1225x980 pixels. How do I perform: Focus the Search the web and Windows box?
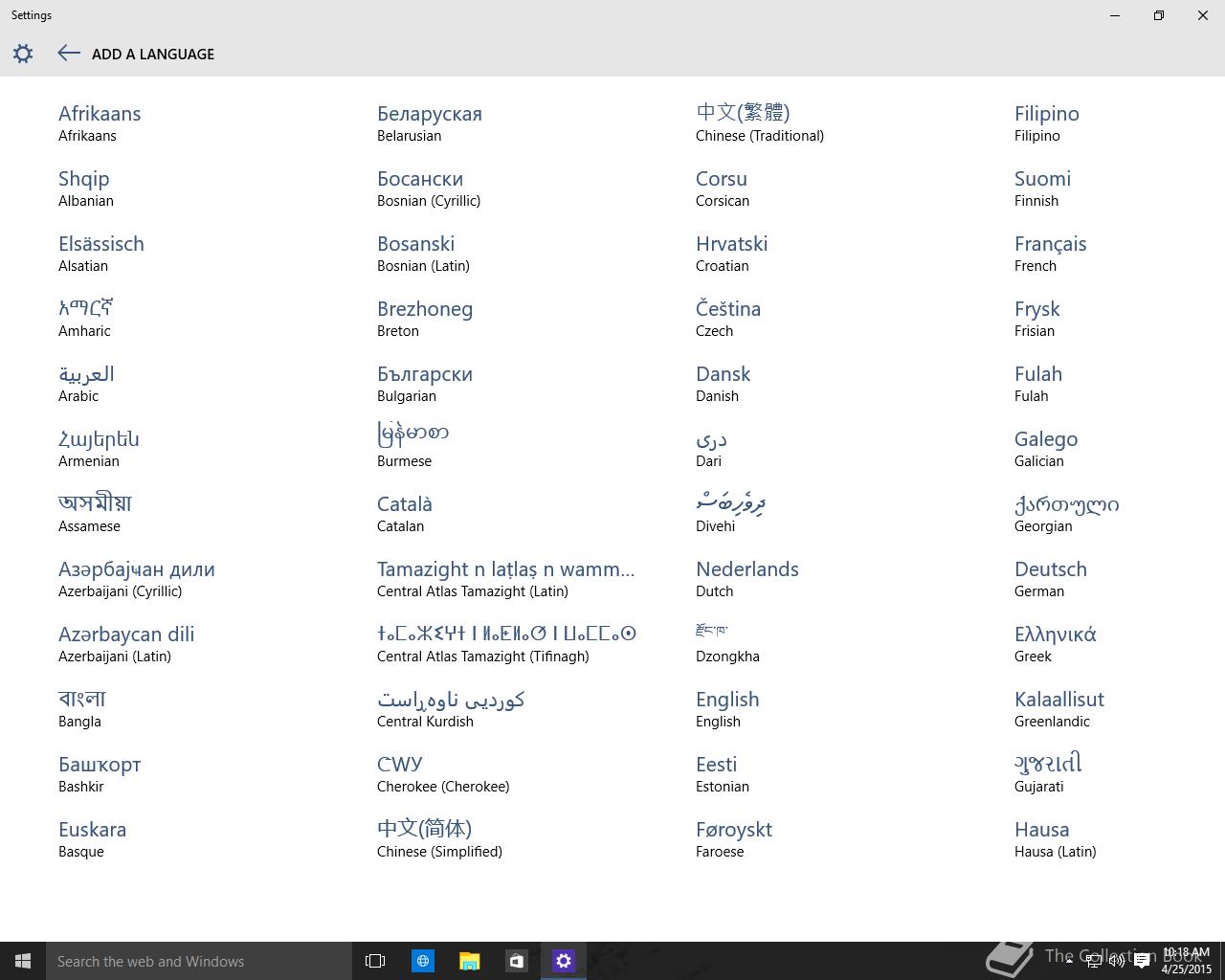pyautogui.click(x=199, y=961)
